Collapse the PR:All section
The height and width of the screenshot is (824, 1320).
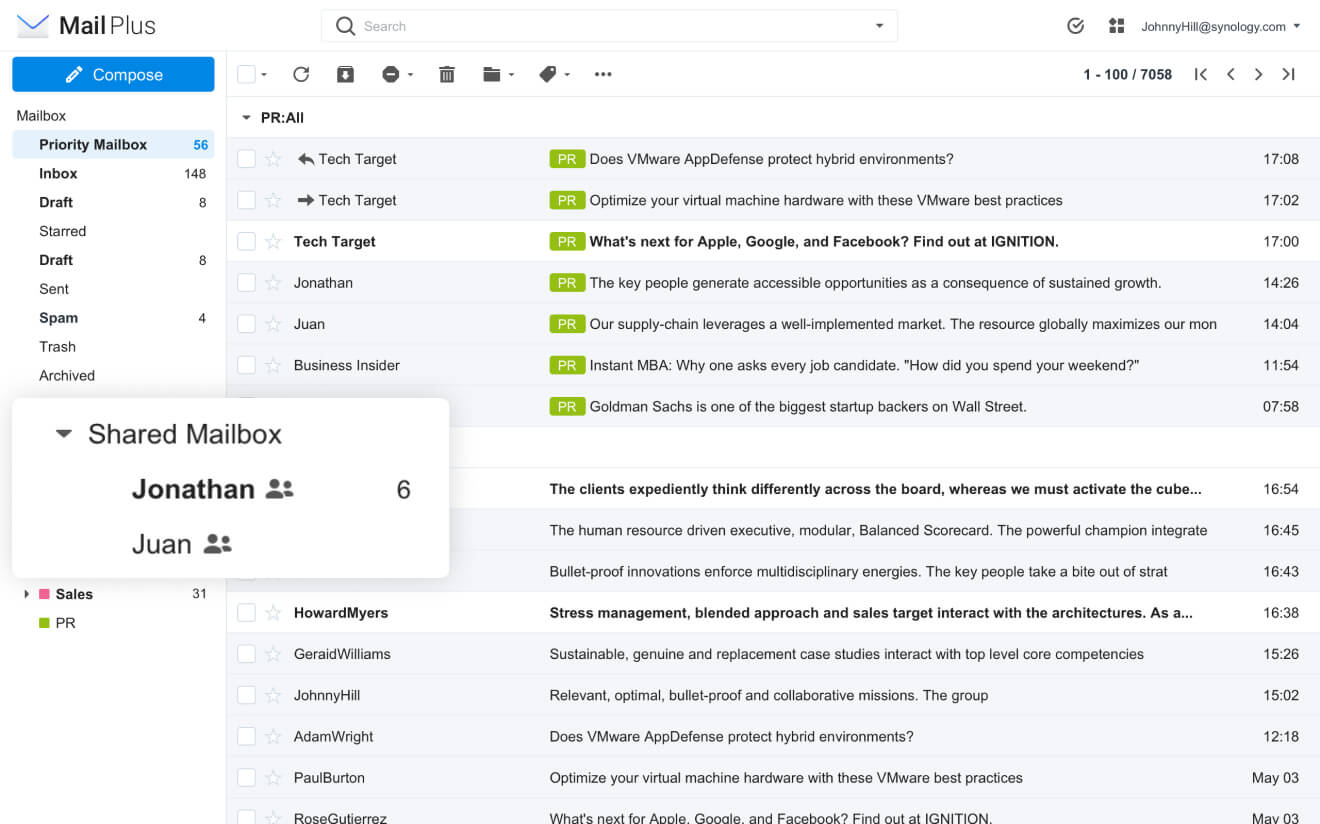[x=246, y=118]
